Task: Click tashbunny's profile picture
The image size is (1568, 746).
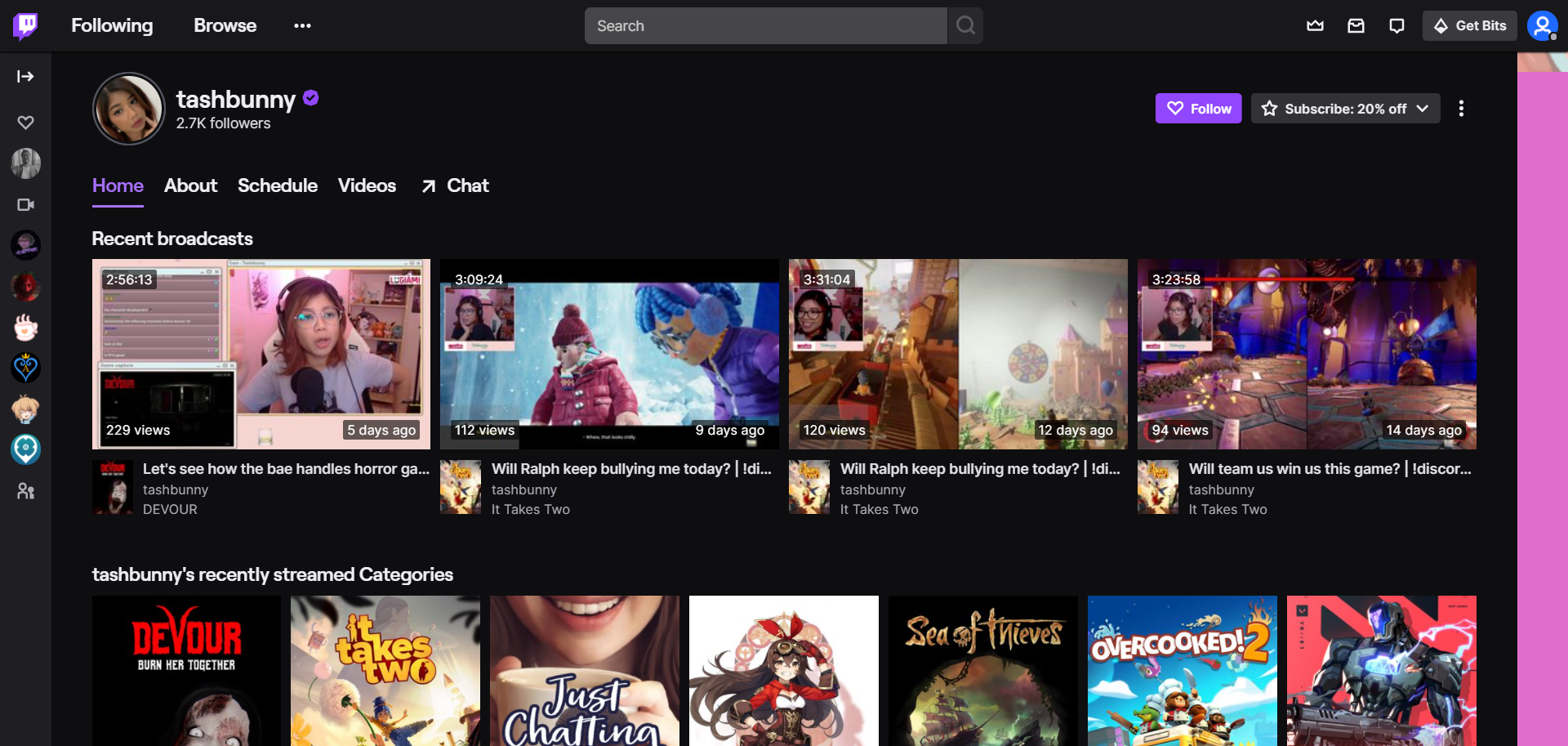Action: point(129,109)
